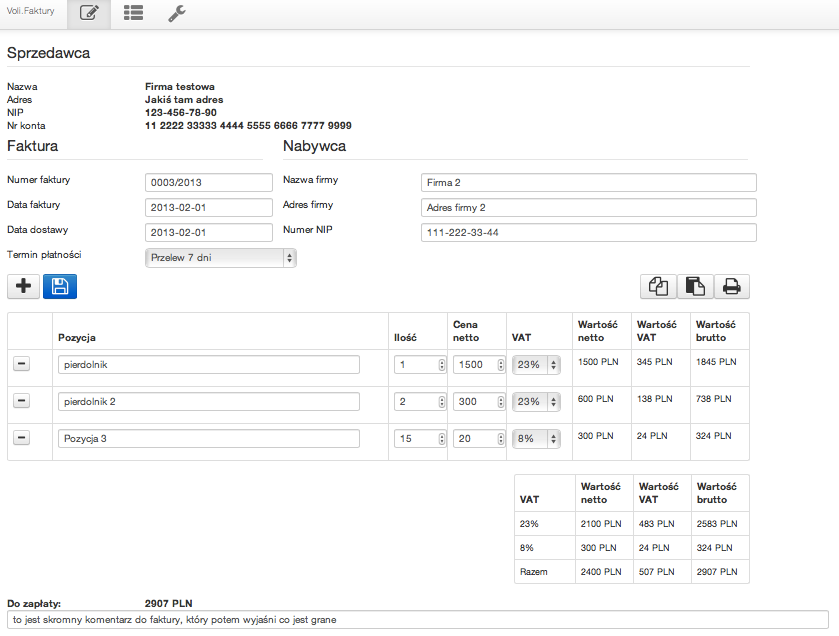This screenshot has height=636, width=839.
Task: Click the Data dostawy input field
Action: 209,233
